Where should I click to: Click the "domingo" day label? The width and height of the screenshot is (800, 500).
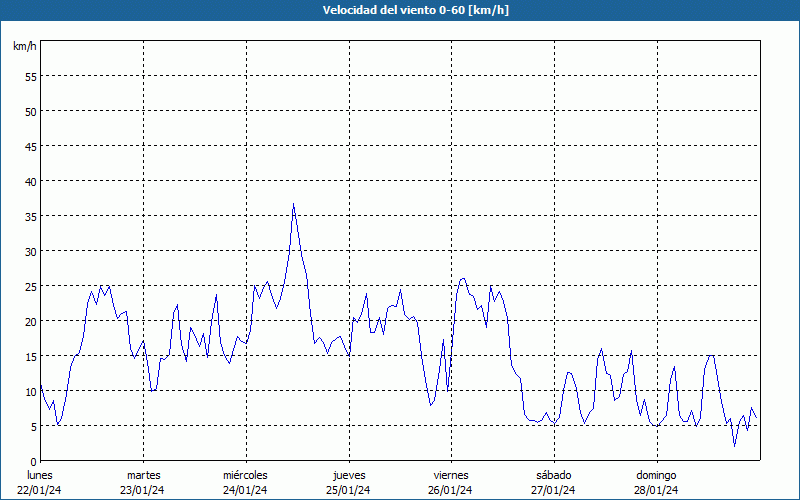click(656, 475)
